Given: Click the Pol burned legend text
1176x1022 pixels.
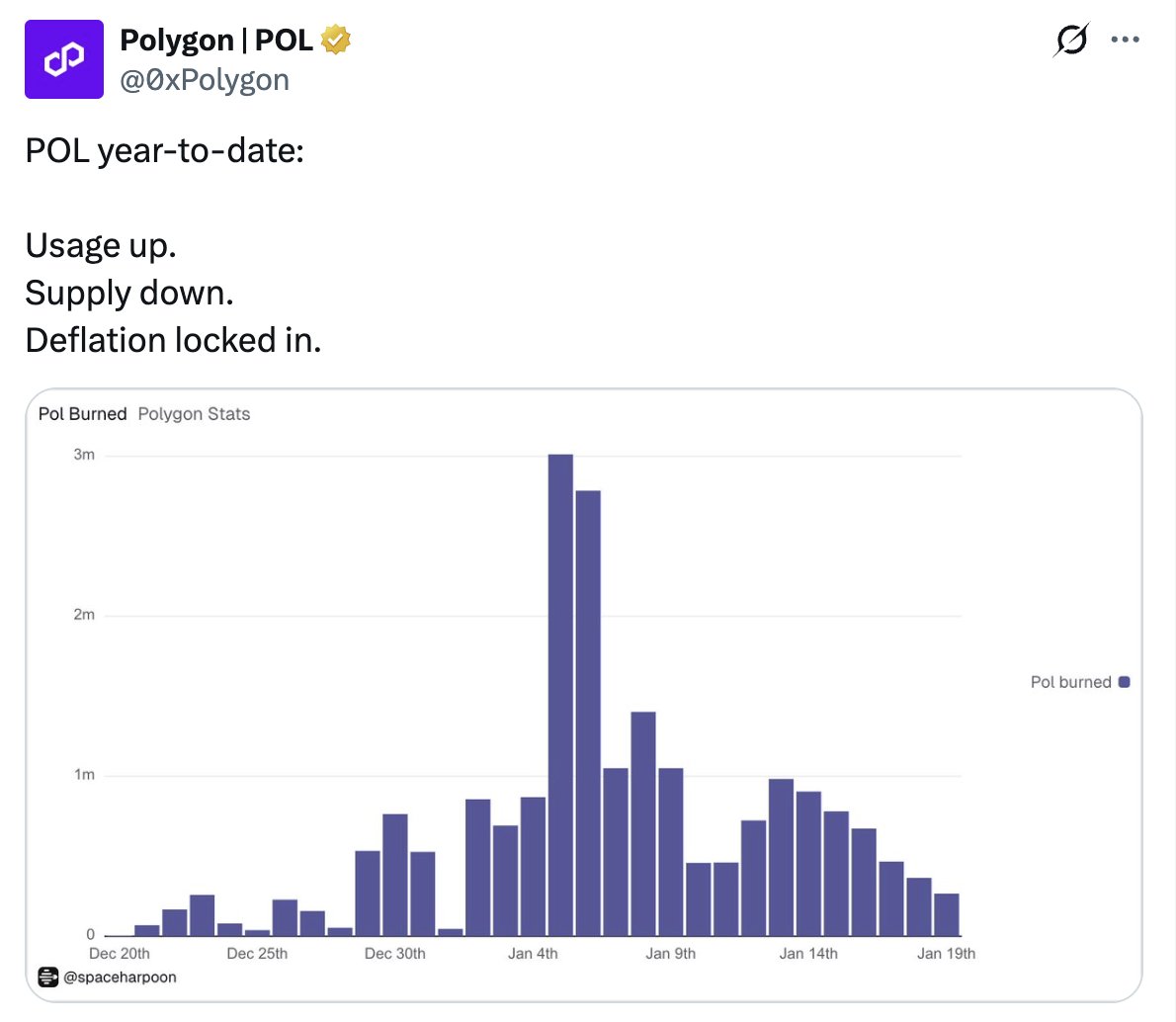Looking at the screenshot, I should [1070, 682].
